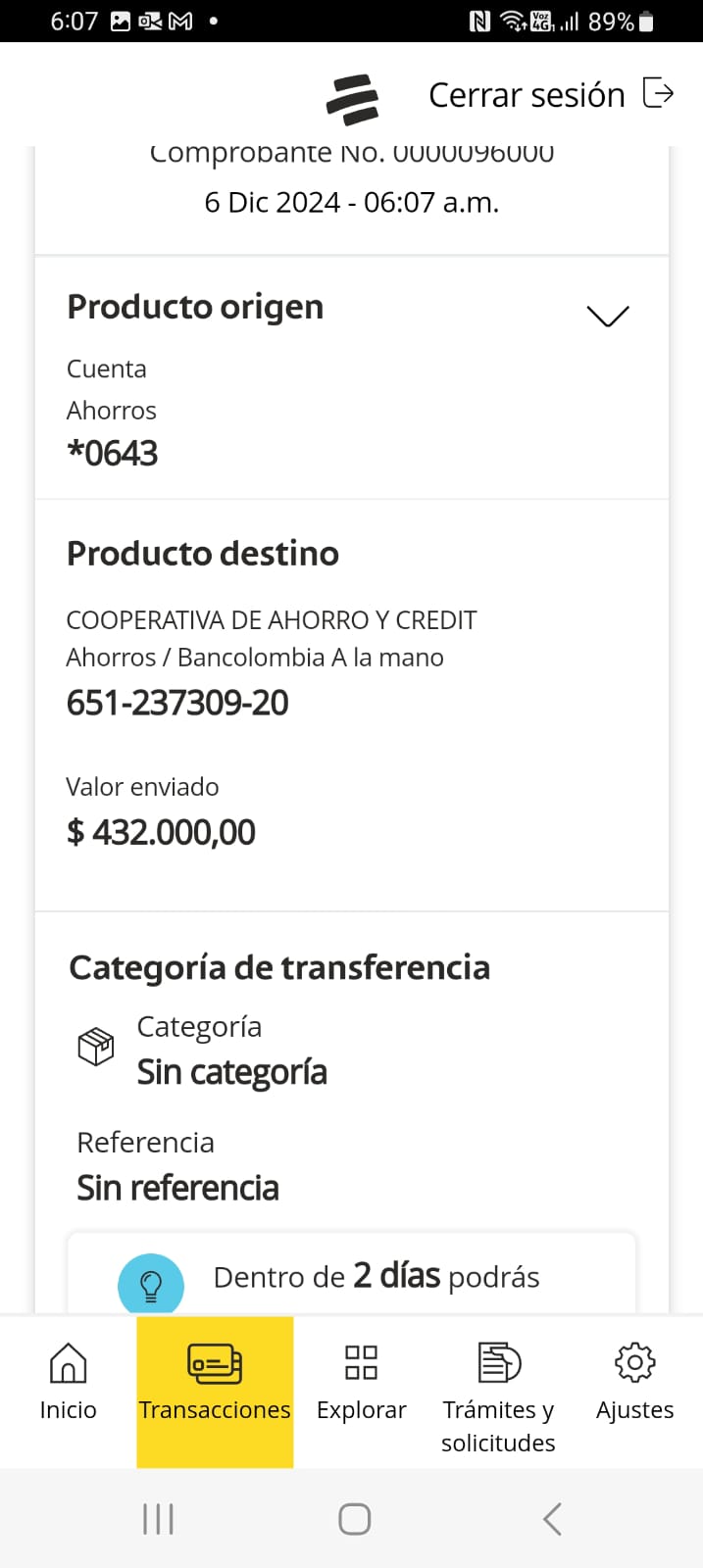Collapse the Producto origen chevron
703x1568 pixels.
607,316
